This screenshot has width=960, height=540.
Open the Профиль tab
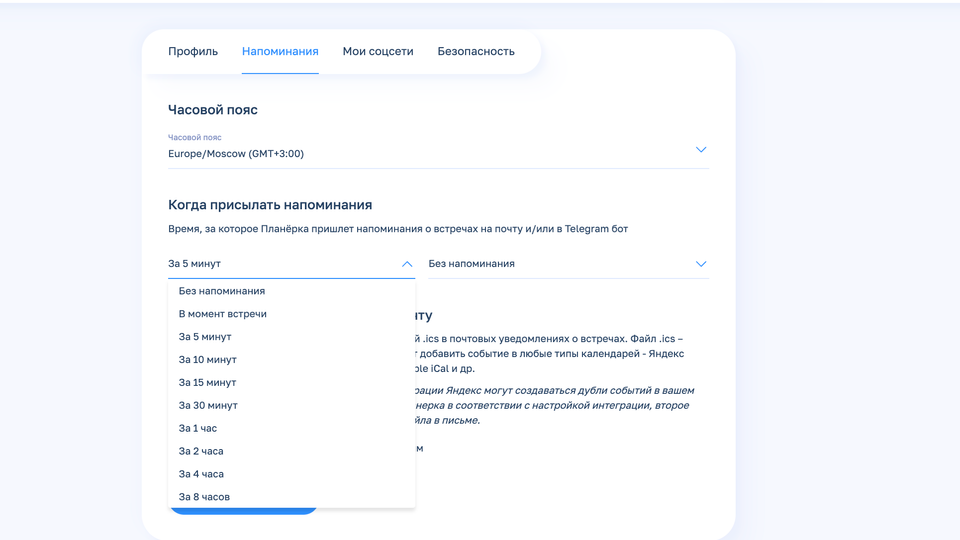click(x=193, y=51)
